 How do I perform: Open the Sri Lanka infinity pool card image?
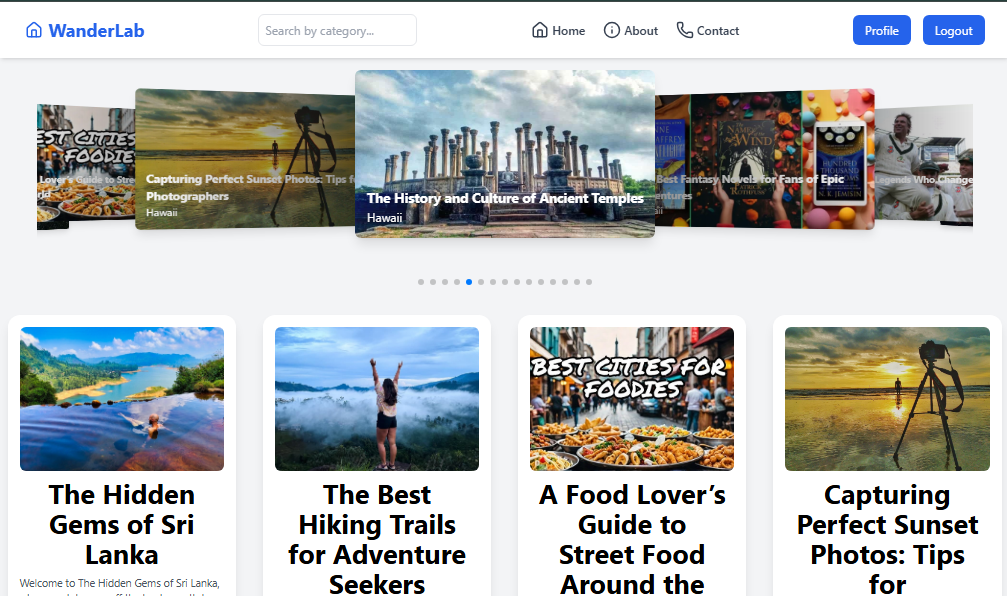[122, 399]
